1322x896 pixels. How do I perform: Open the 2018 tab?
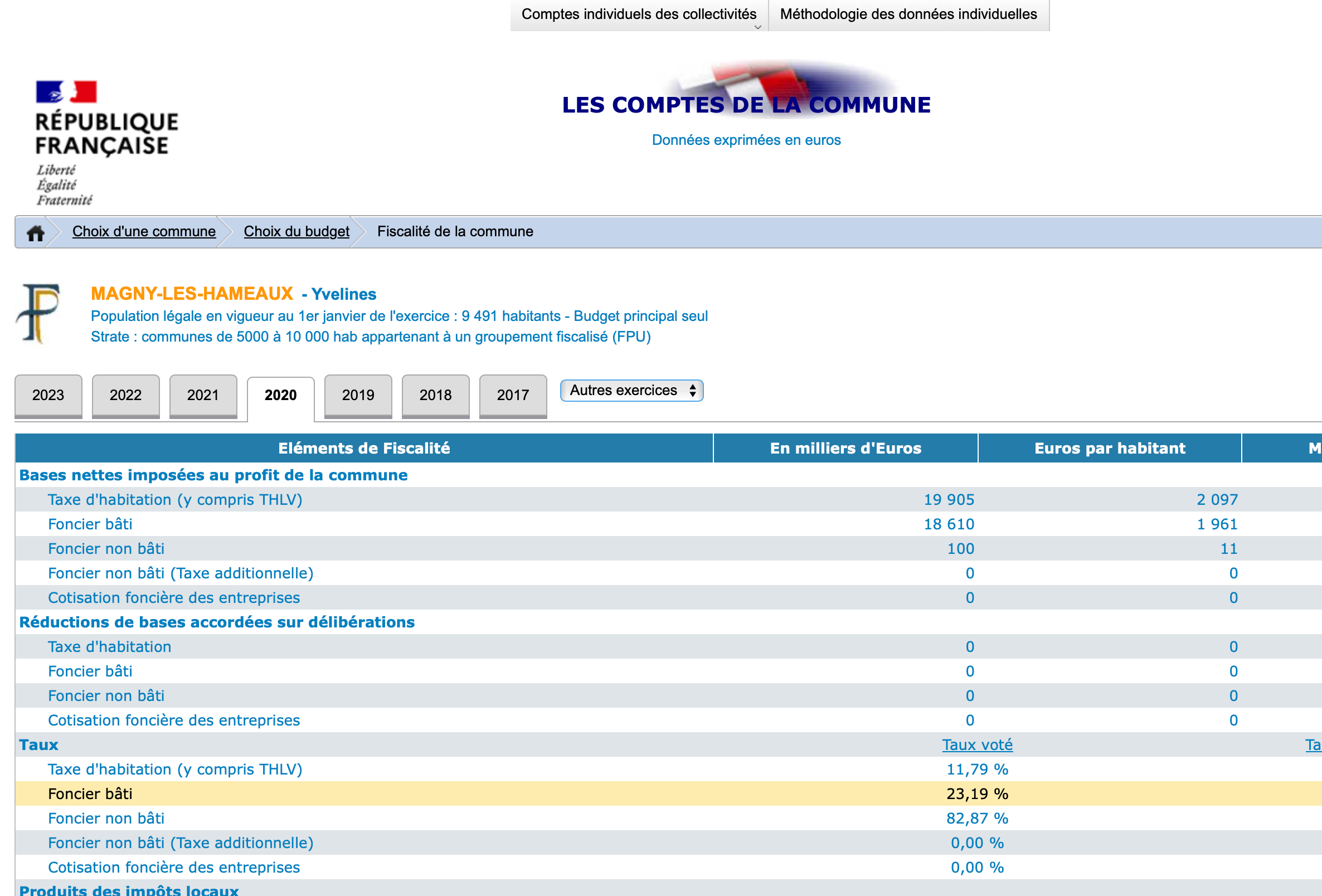[x=435, y=395]
